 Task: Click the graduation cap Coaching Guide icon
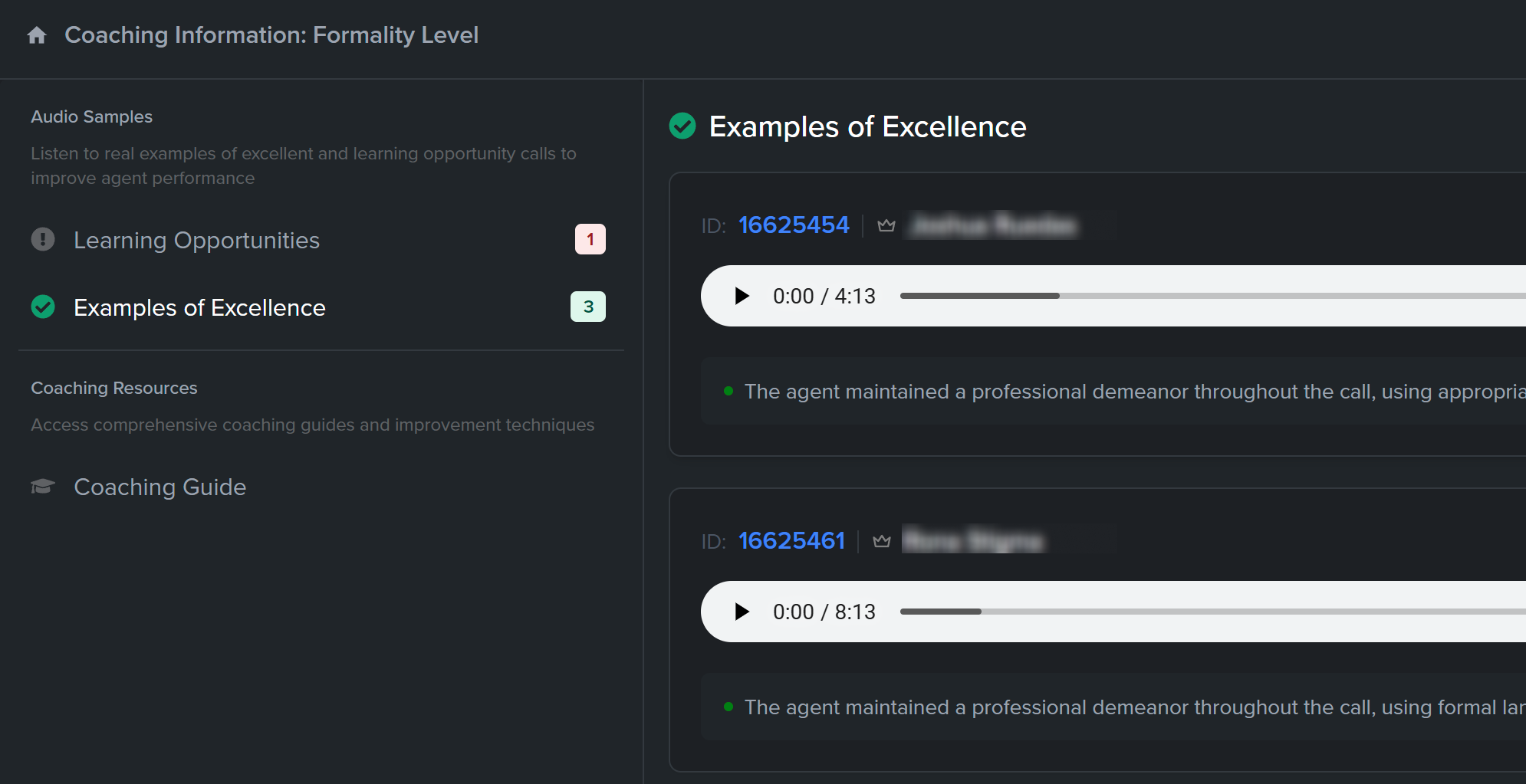[43, 487]
